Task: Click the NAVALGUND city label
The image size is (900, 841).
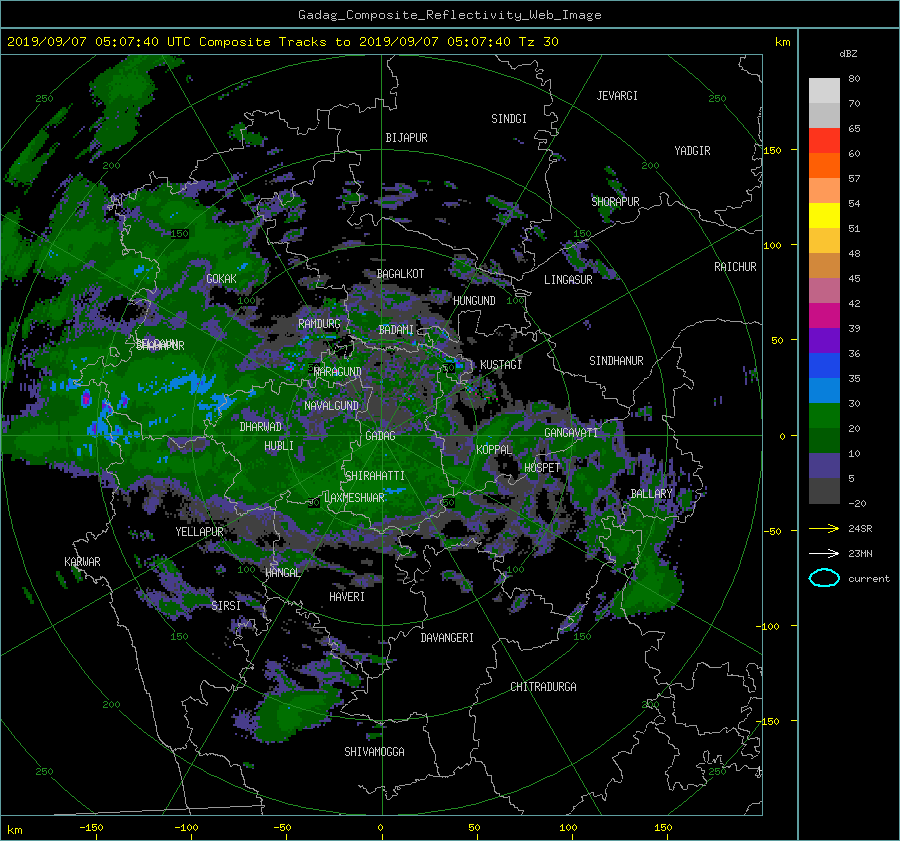Action: [x=331, y=406]
